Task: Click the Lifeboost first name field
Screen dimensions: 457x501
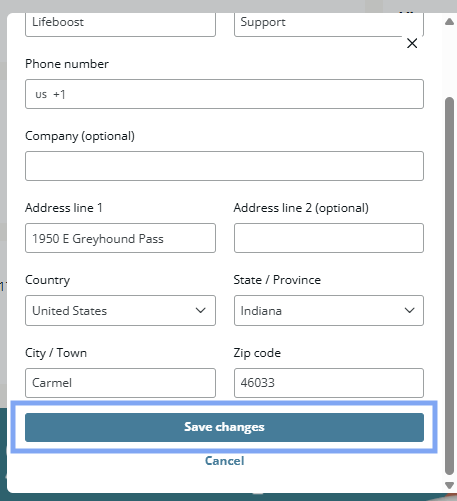Action: pos(120,24)
